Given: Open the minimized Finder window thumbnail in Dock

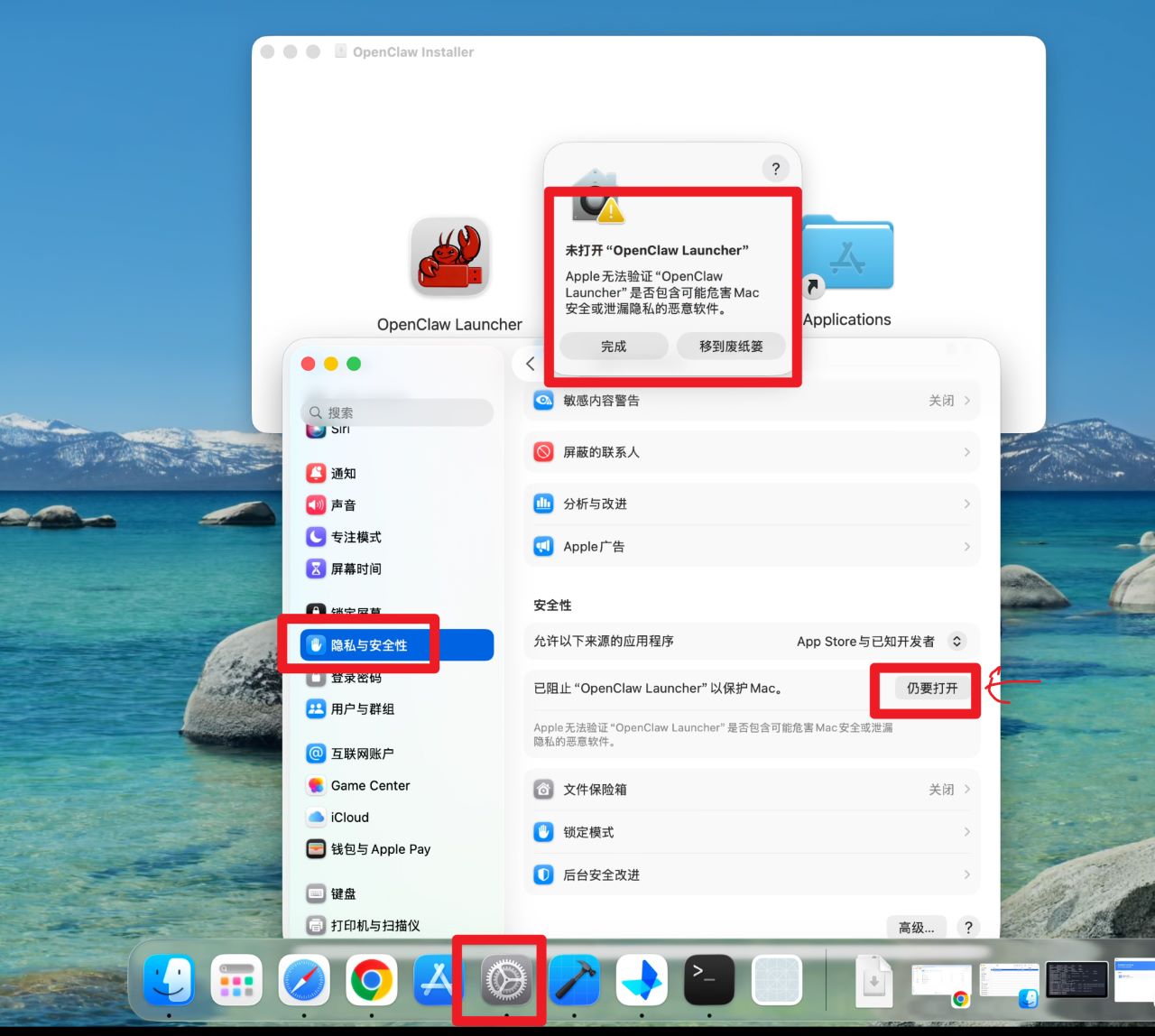Looking at the screenshot, I should (1009, 981).
